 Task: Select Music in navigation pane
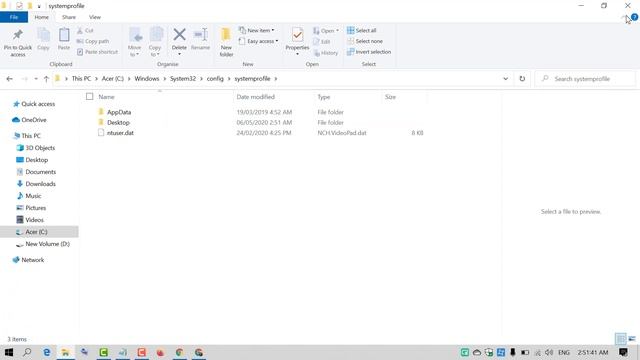pos(33,196)
